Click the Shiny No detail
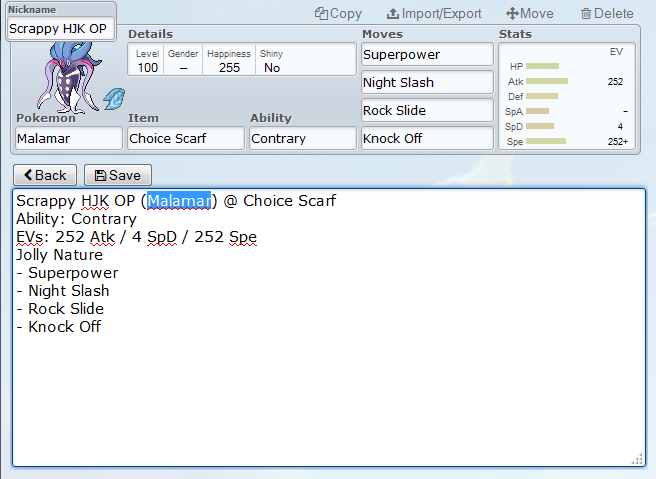Screen dimensions: 656x479 click(x=272, y=61)
